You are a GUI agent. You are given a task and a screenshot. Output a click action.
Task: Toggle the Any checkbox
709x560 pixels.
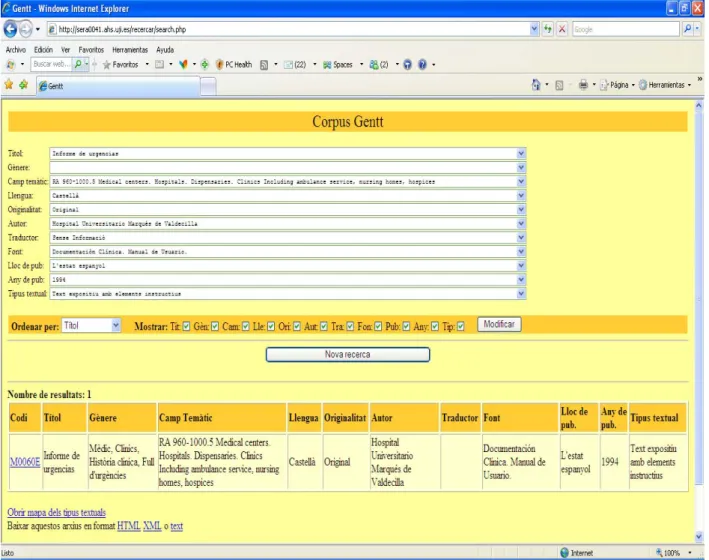pos(435,327)
